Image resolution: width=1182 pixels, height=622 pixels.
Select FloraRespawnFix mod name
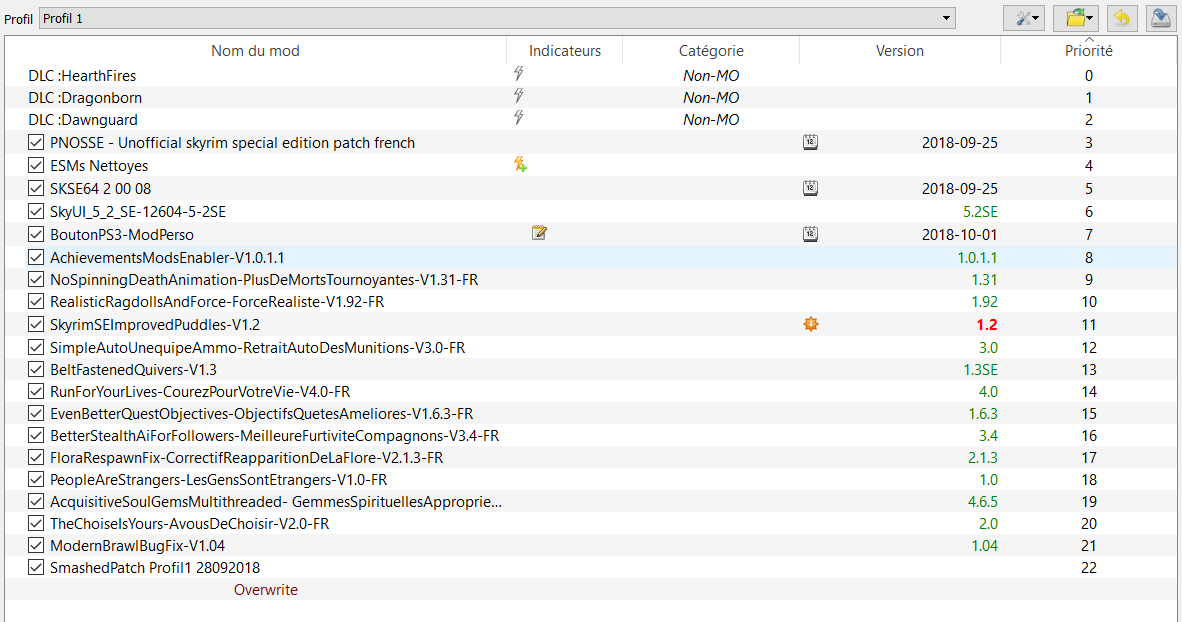point(247,458)
